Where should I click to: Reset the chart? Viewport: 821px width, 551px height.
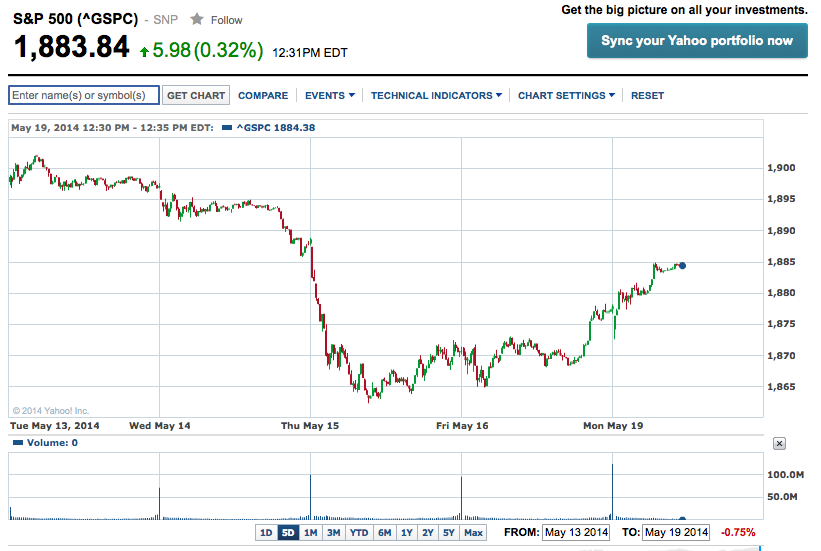coord(647,95)
